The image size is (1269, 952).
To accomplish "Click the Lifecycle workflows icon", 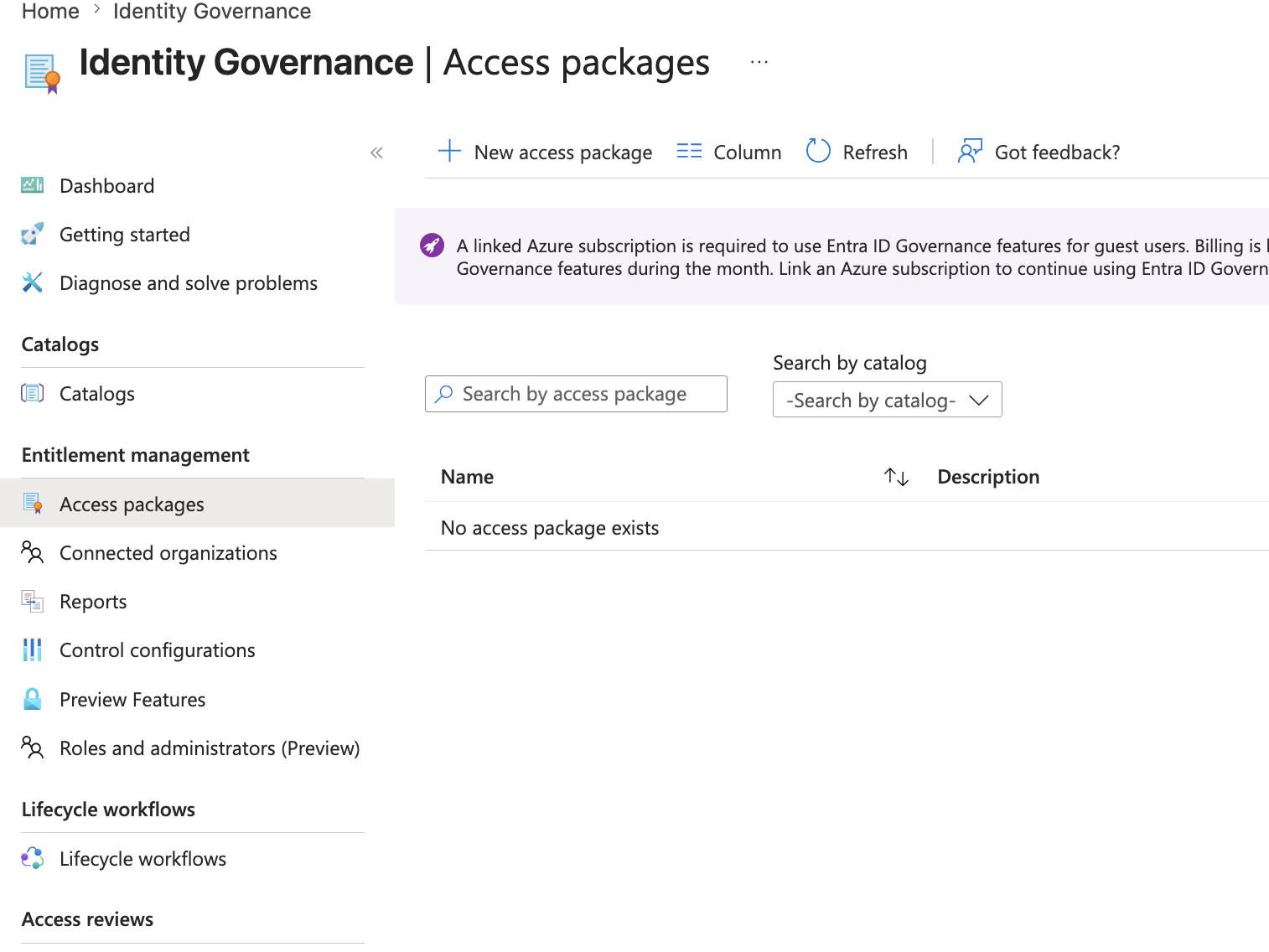I will (x=32, y=858).
